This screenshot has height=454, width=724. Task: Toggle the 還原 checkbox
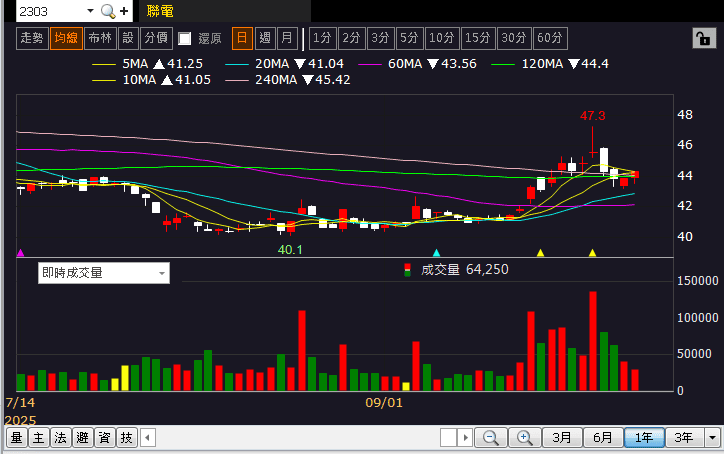pyautogui.click(x=184, y=39)
